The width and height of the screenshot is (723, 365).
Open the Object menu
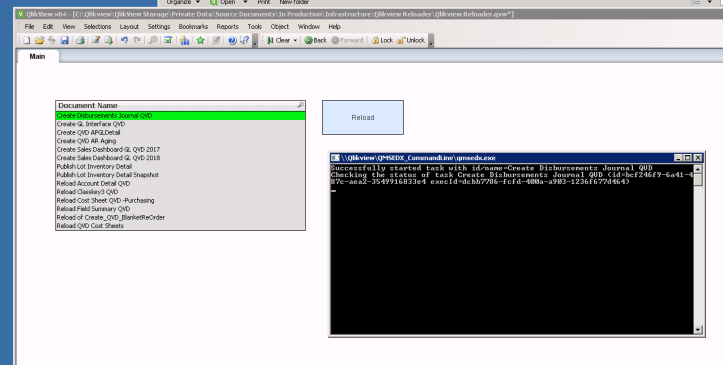pos(279,27)
